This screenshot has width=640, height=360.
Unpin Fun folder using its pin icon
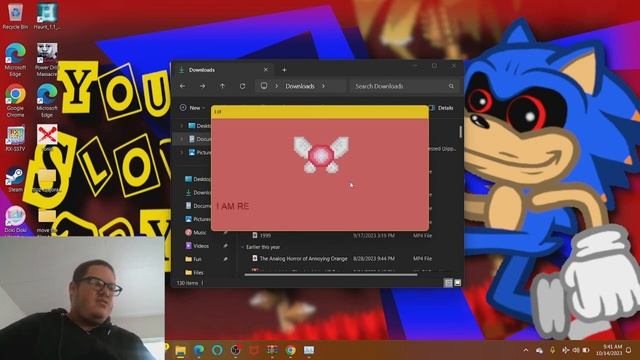[225, 259]
